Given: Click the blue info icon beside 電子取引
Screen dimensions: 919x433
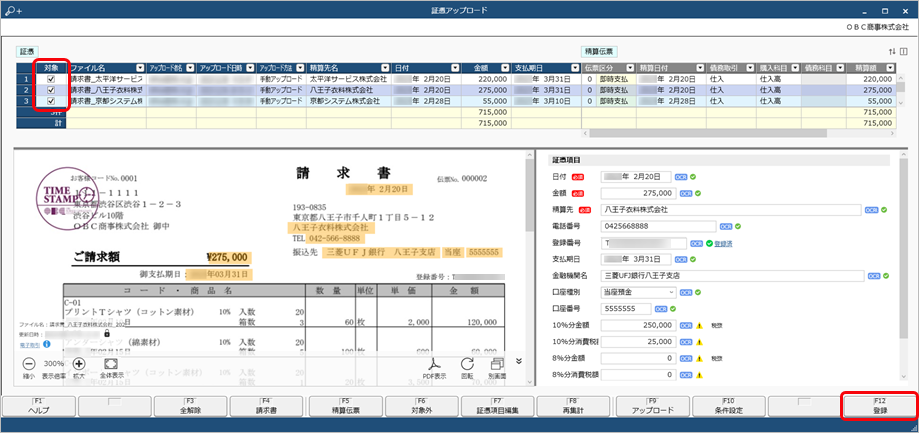Looking at the screenshot, I should coord(46,344).
